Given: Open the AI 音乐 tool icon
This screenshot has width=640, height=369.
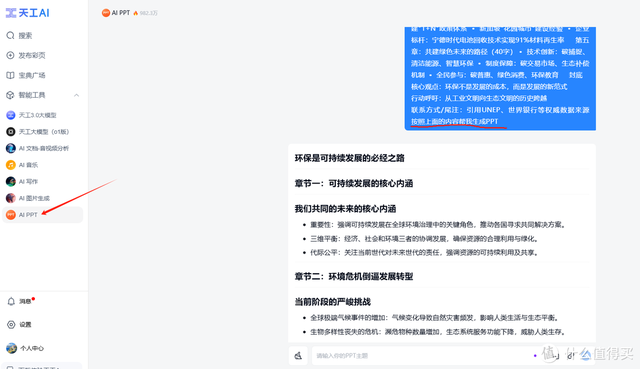Looking at the screenshot, I should tap(11, 165).
